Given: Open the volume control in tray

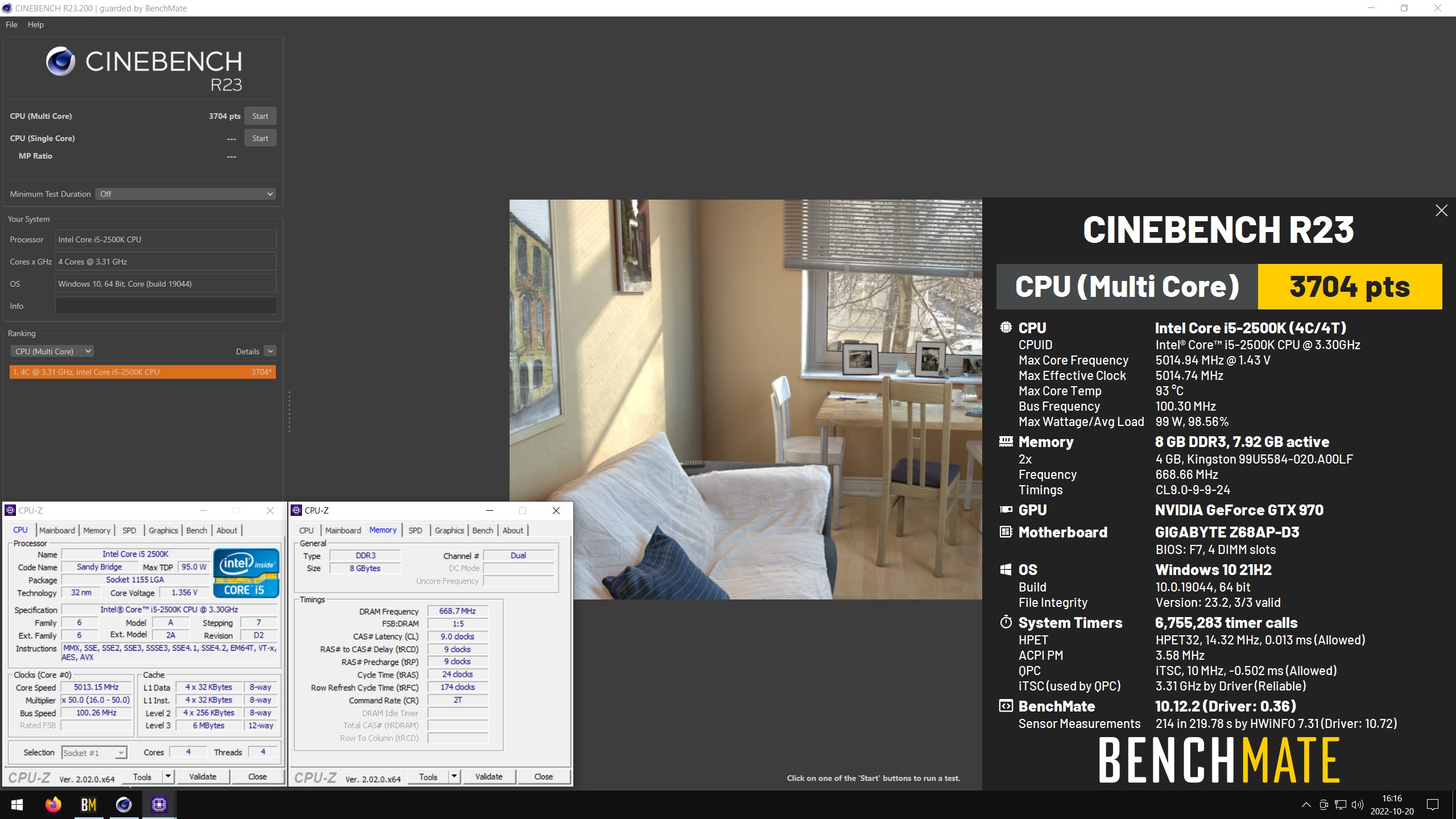Looking at the screenshot, I should click(x=1357, y=805).
